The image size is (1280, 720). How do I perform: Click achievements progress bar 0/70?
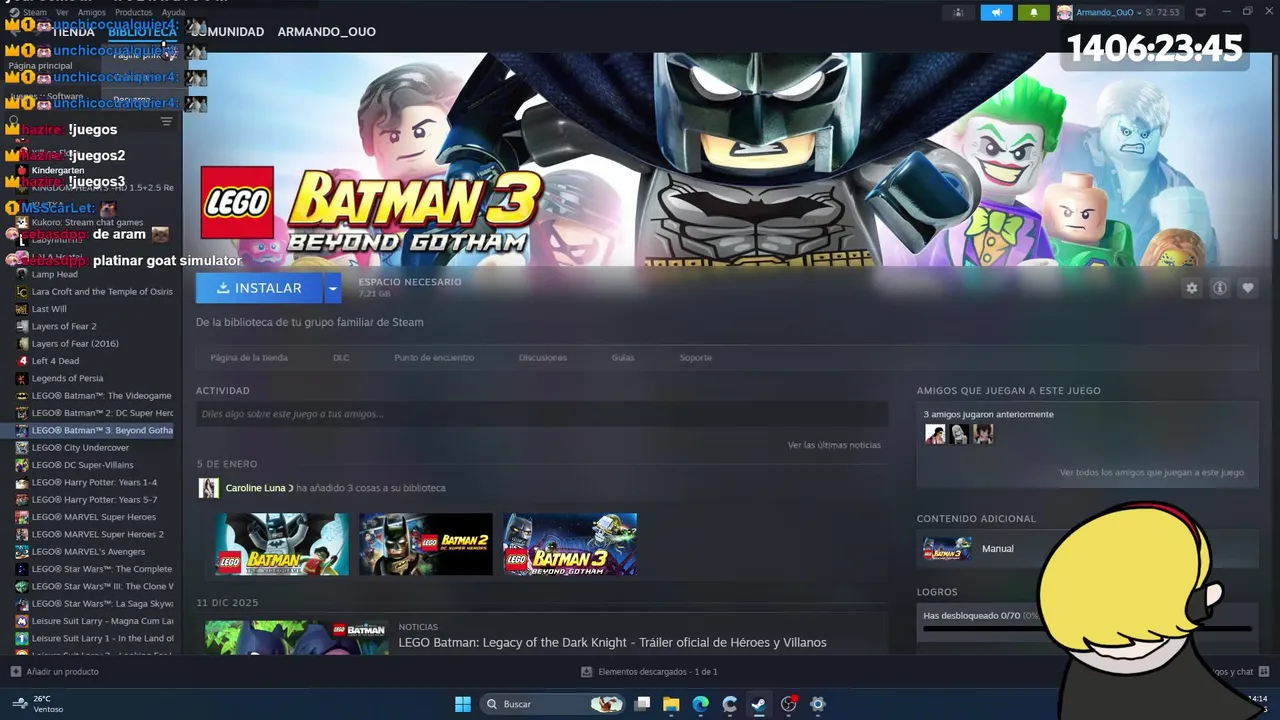(1085, 629)
